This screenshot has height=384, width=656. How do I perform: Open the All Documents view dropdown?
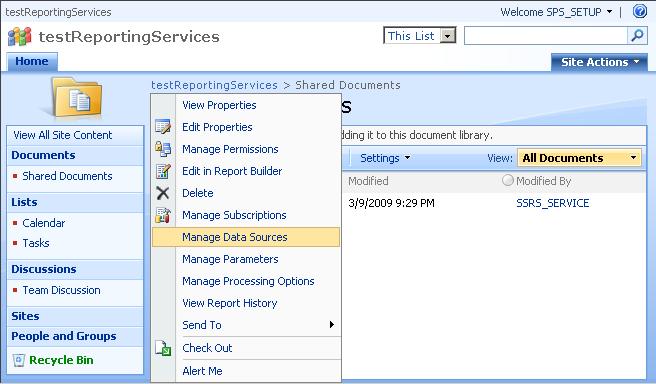[x=579, y=158]
